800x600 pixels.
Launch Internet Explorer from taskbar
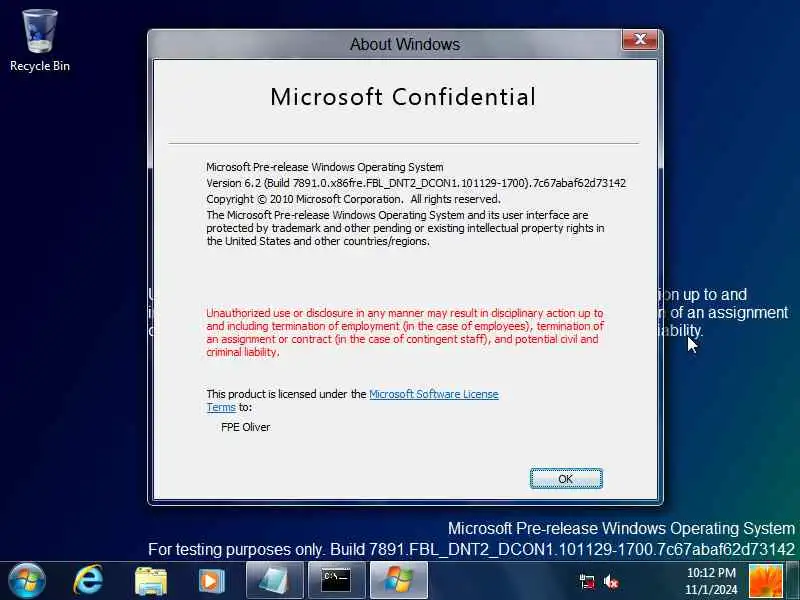[88, 581]
